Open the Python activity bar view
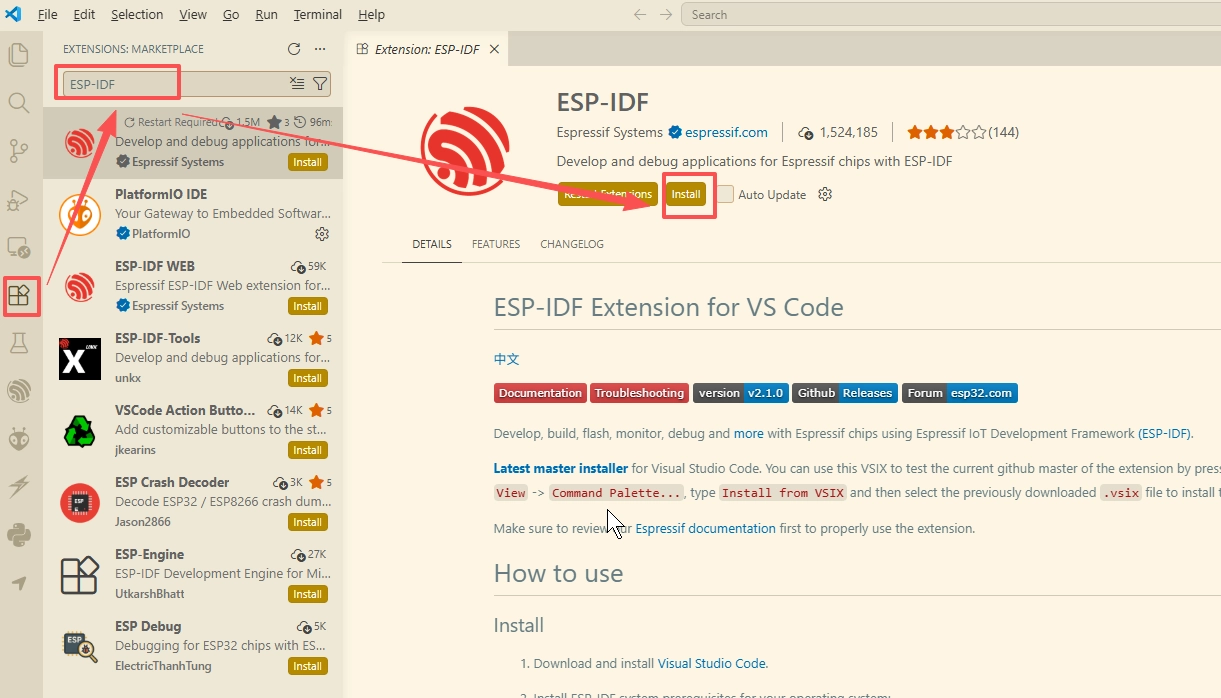Image resolution: width=1221 pixels, height=698 pixels. pos(19,535)
